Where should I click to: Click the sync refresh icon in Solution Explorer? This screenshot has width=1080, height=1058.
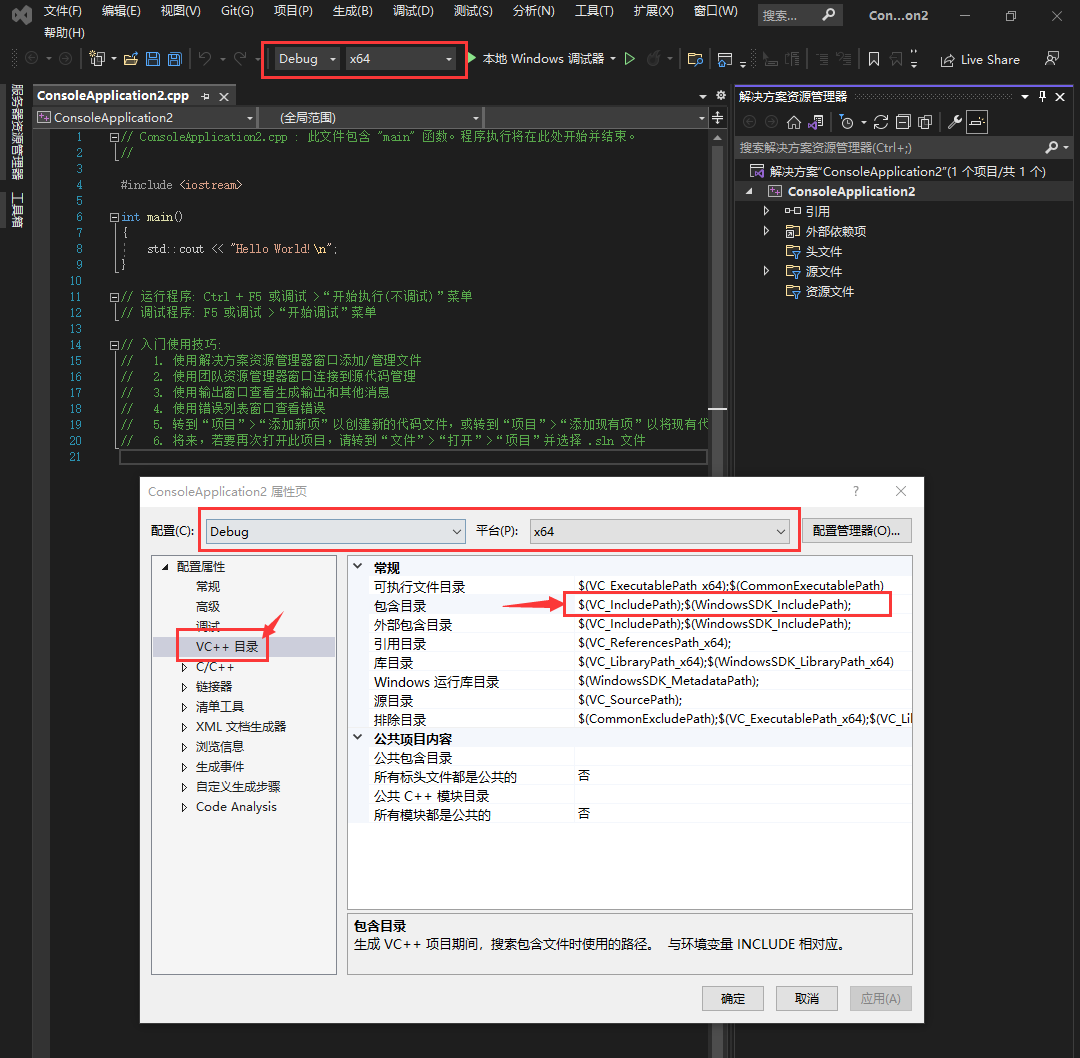point(881,122)
